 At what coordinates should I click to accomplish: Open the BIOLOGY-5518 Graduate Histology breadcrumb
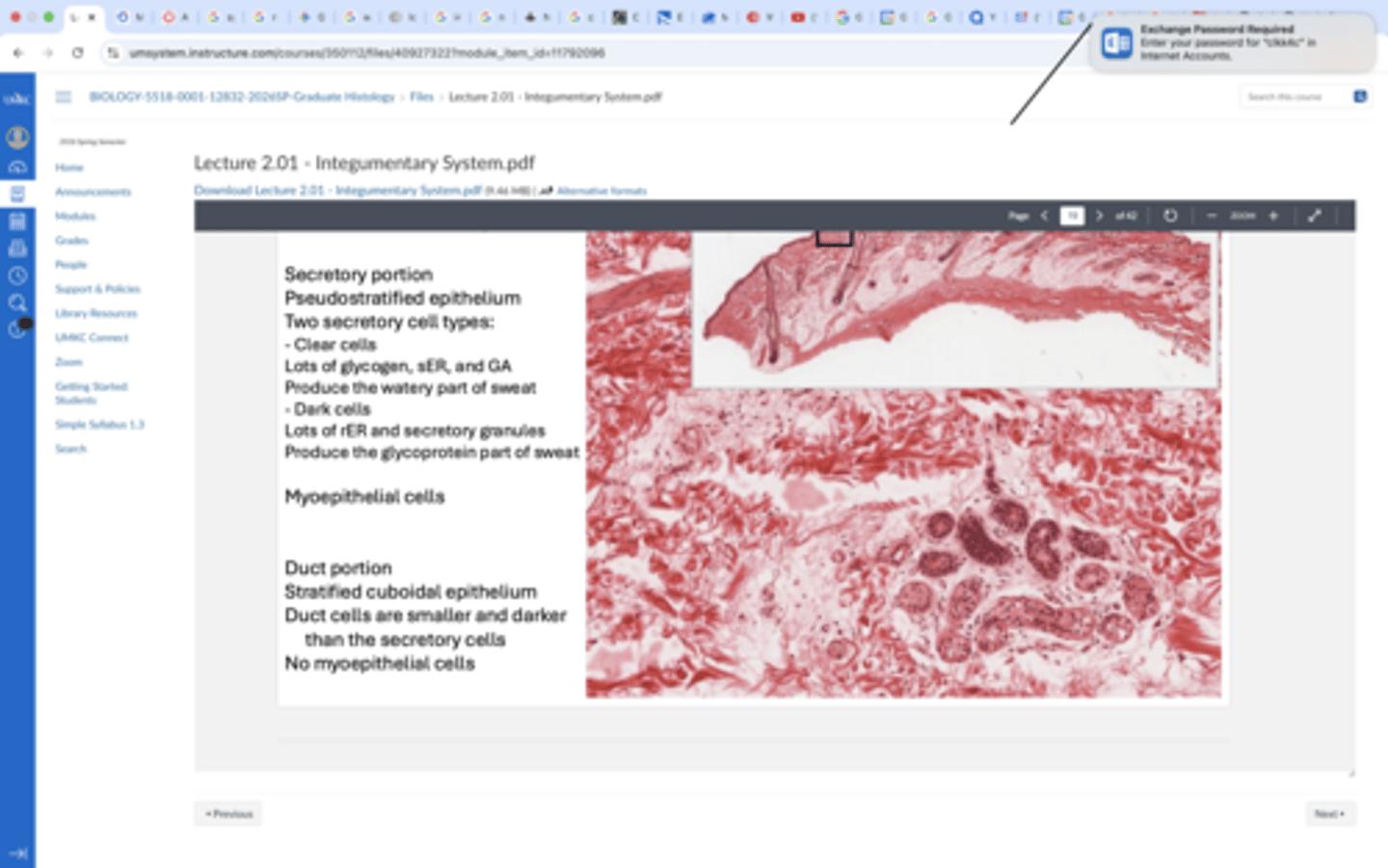242,96
